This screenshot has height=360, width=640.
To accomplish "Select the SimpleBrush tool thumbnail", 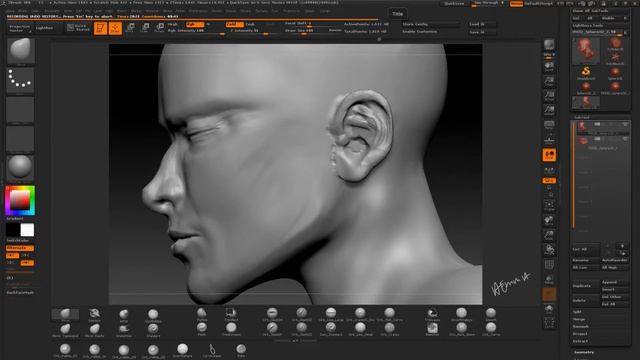I will click(586, 73).
